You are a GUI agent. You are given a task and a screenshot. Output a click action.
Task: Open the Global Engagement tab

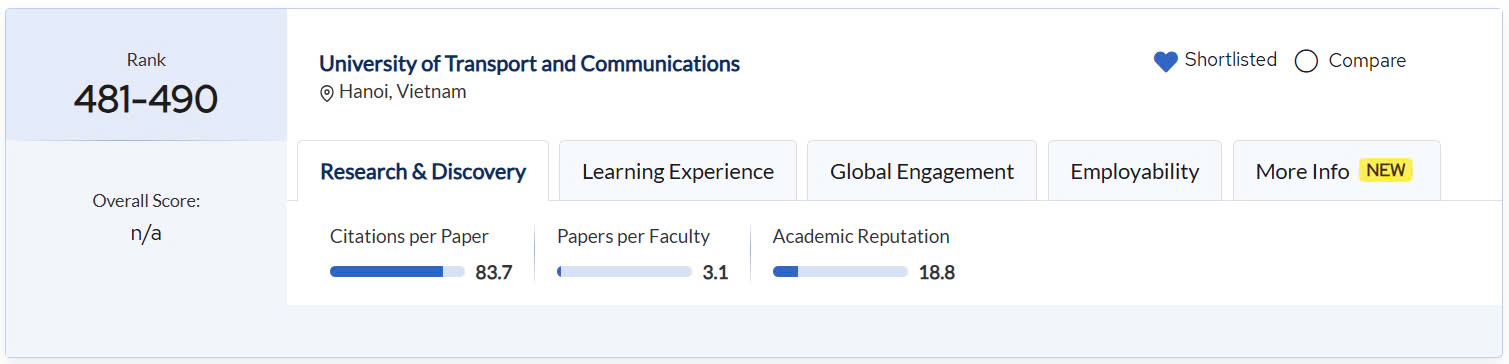click(x=922, y=171)
